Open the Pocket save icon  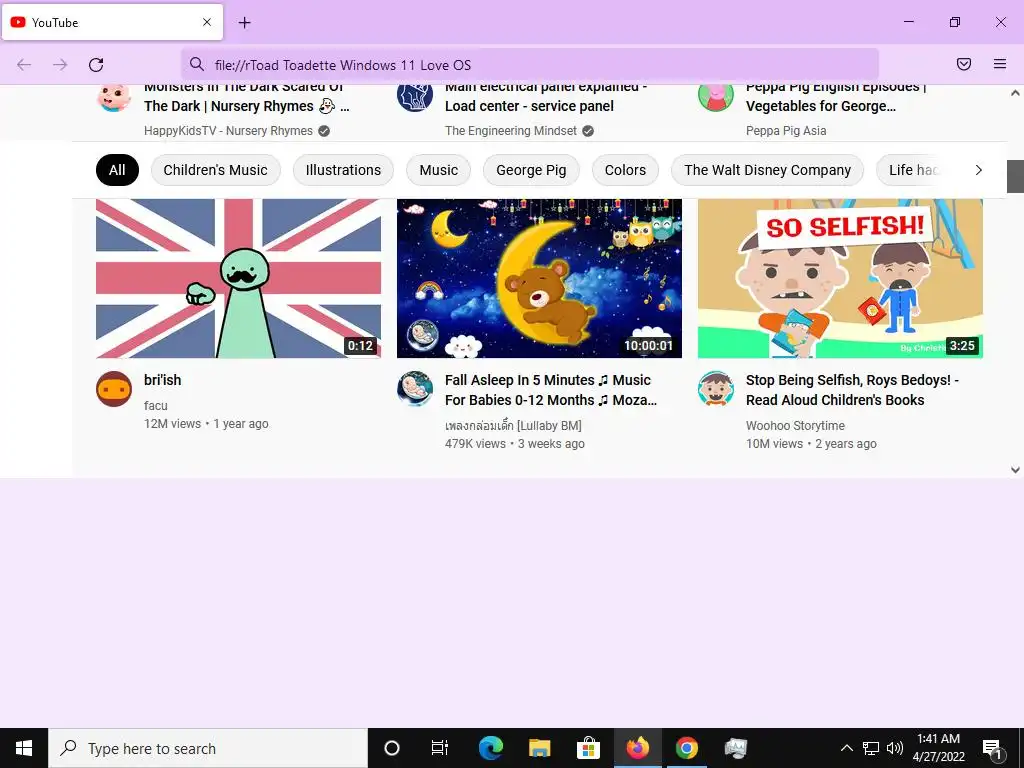click(x=964, y=64)
